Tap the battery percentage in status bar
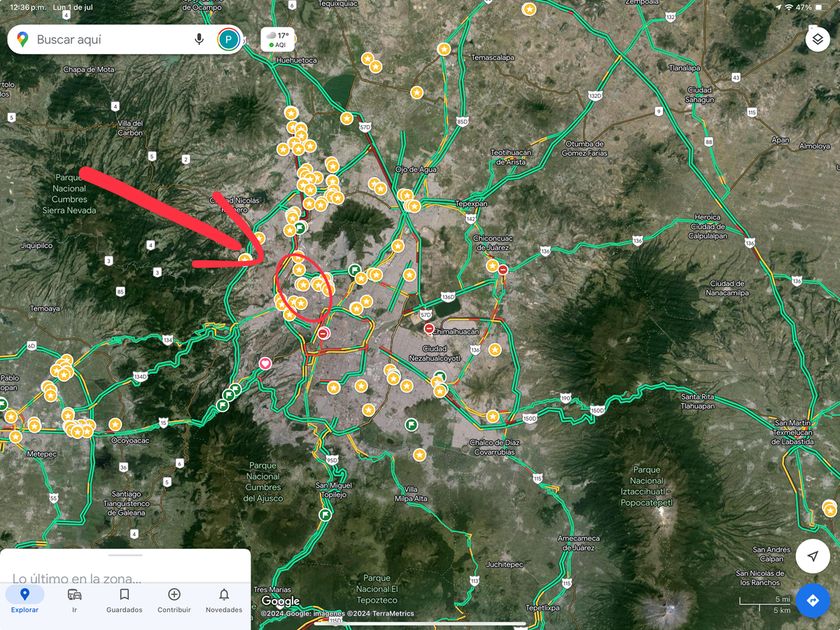 [x=804, y=7]
